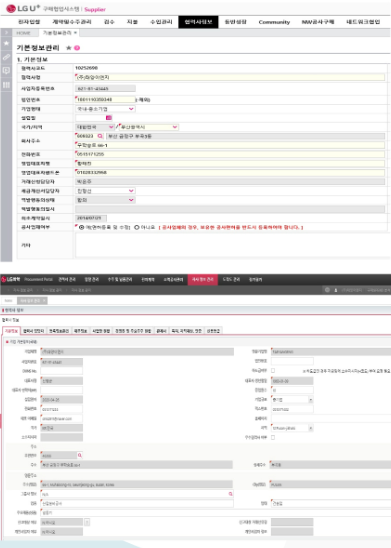Click the 영업대표자 mobile phone number field
The height and width of the screenshot is (548, 391).
point(230,172)
